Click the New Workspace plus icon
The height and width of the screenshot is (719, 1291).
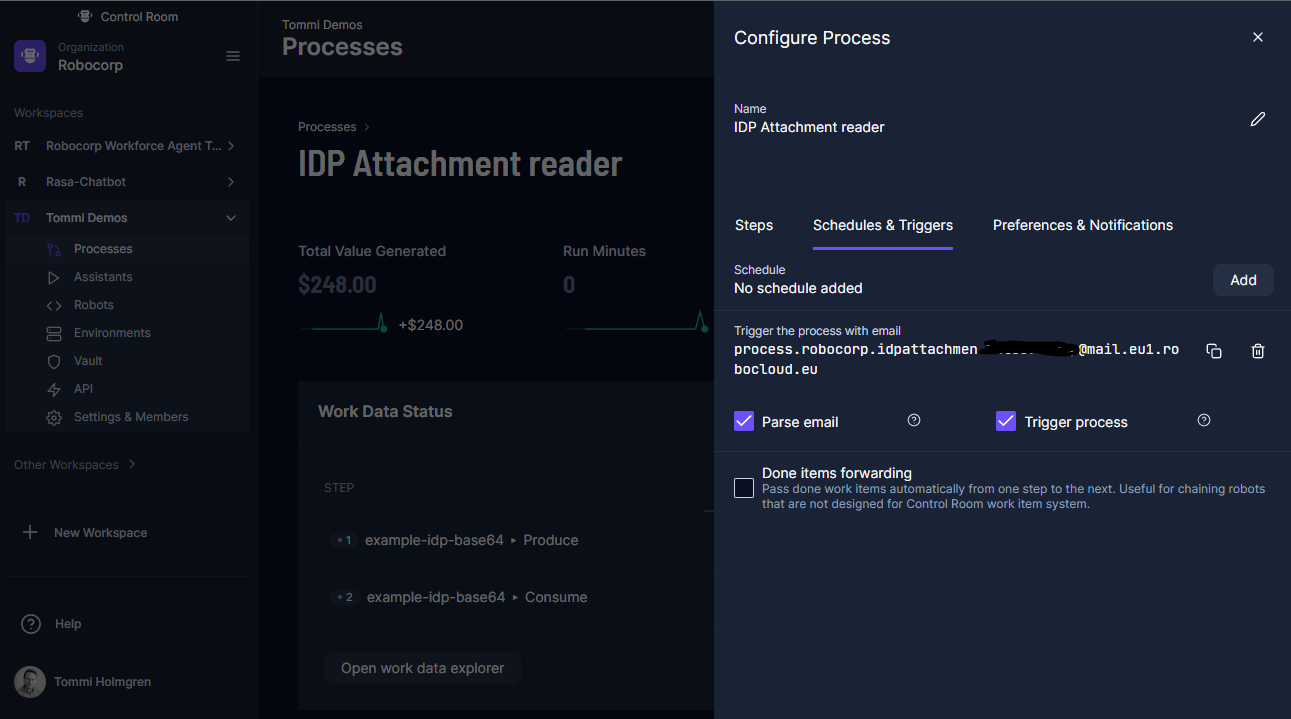coord(30,532)
